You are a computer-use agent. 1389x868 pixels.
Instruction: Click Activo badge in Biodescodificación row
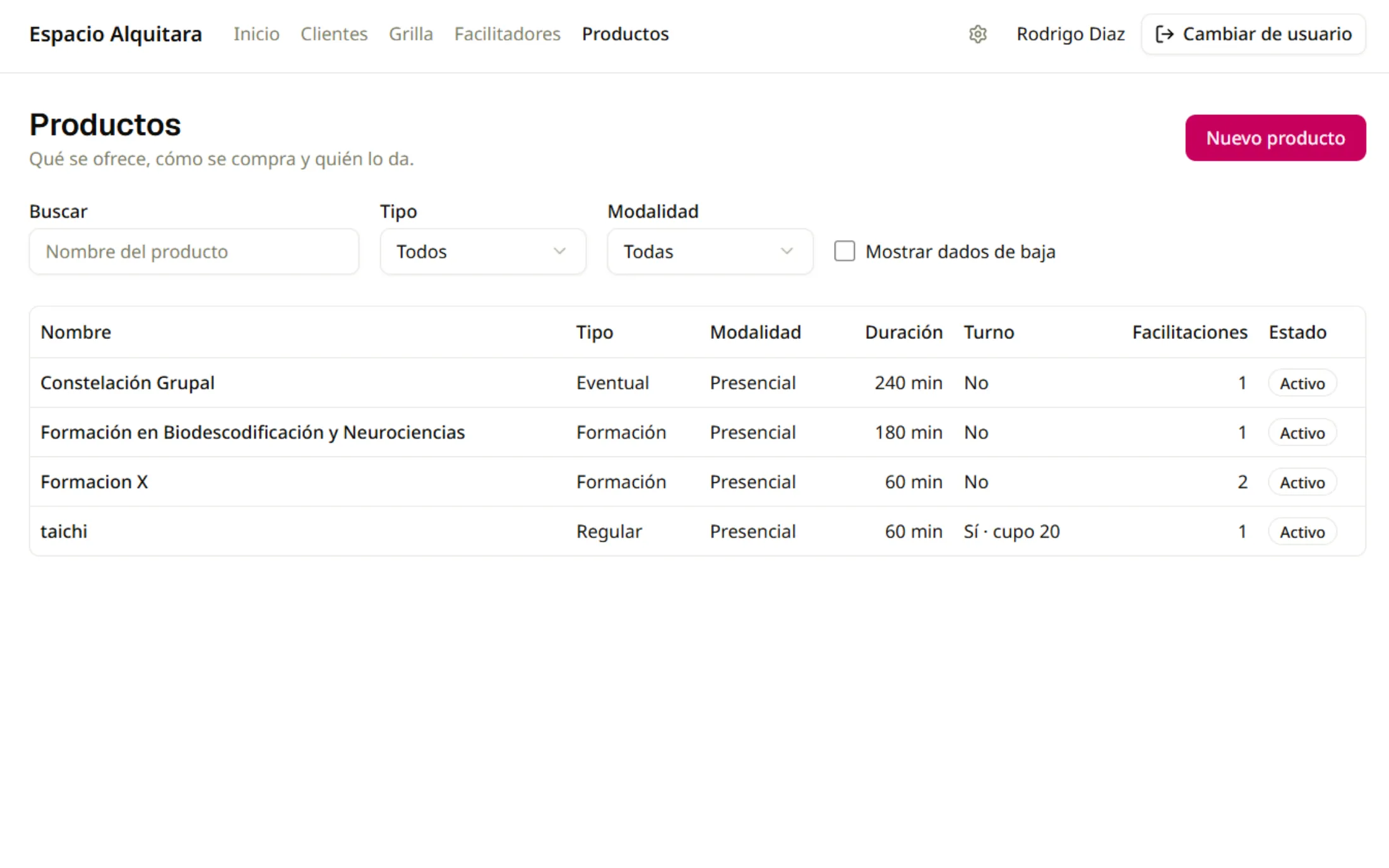click(1302, 433)
